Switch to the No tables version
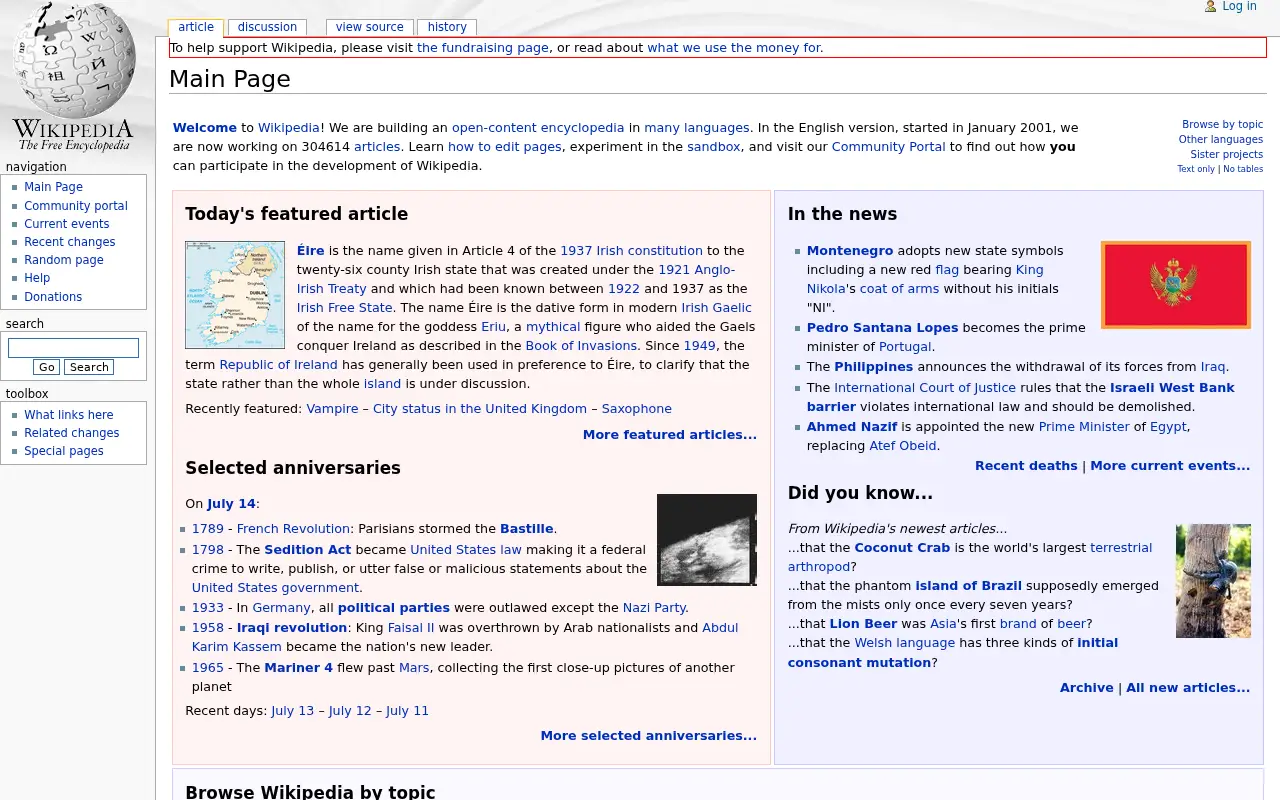The image size is (1280, 800). [1243, 169]
